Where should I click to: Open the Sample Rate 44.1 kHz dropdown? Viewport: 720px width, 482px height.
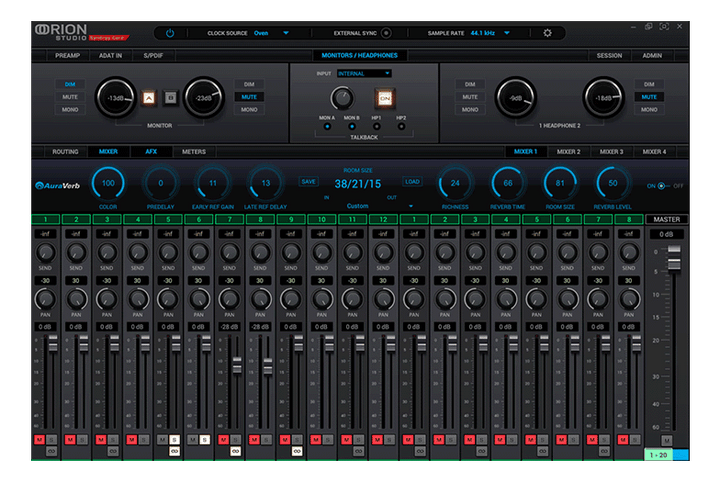click(x=490, y=33)
